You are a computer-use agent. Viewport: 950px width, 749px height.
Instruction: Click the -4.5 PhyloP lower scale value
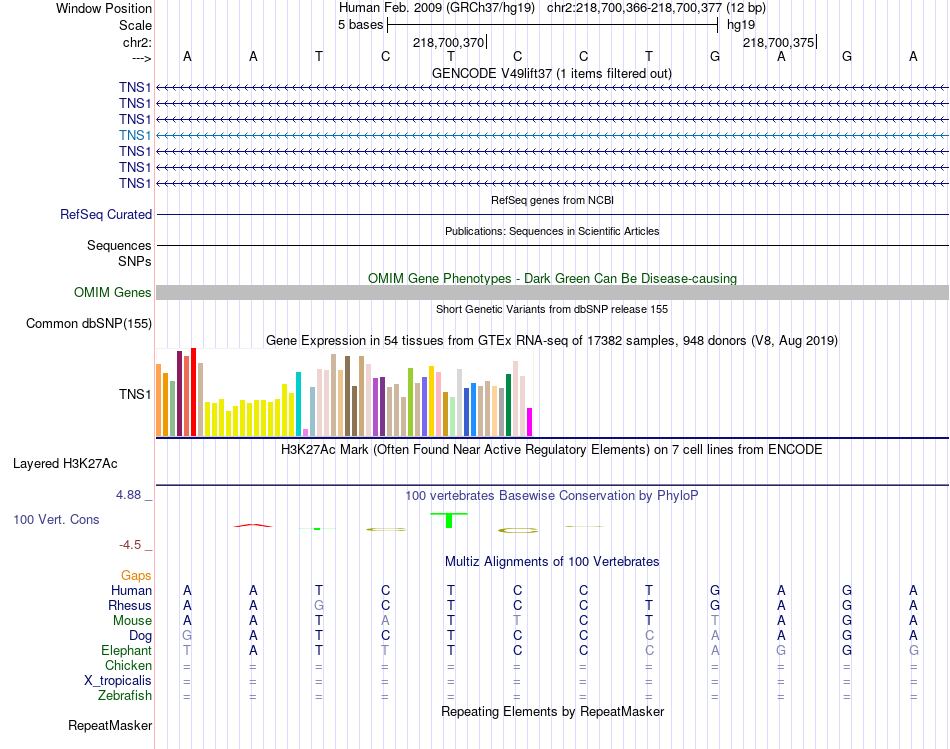[130, 545]
